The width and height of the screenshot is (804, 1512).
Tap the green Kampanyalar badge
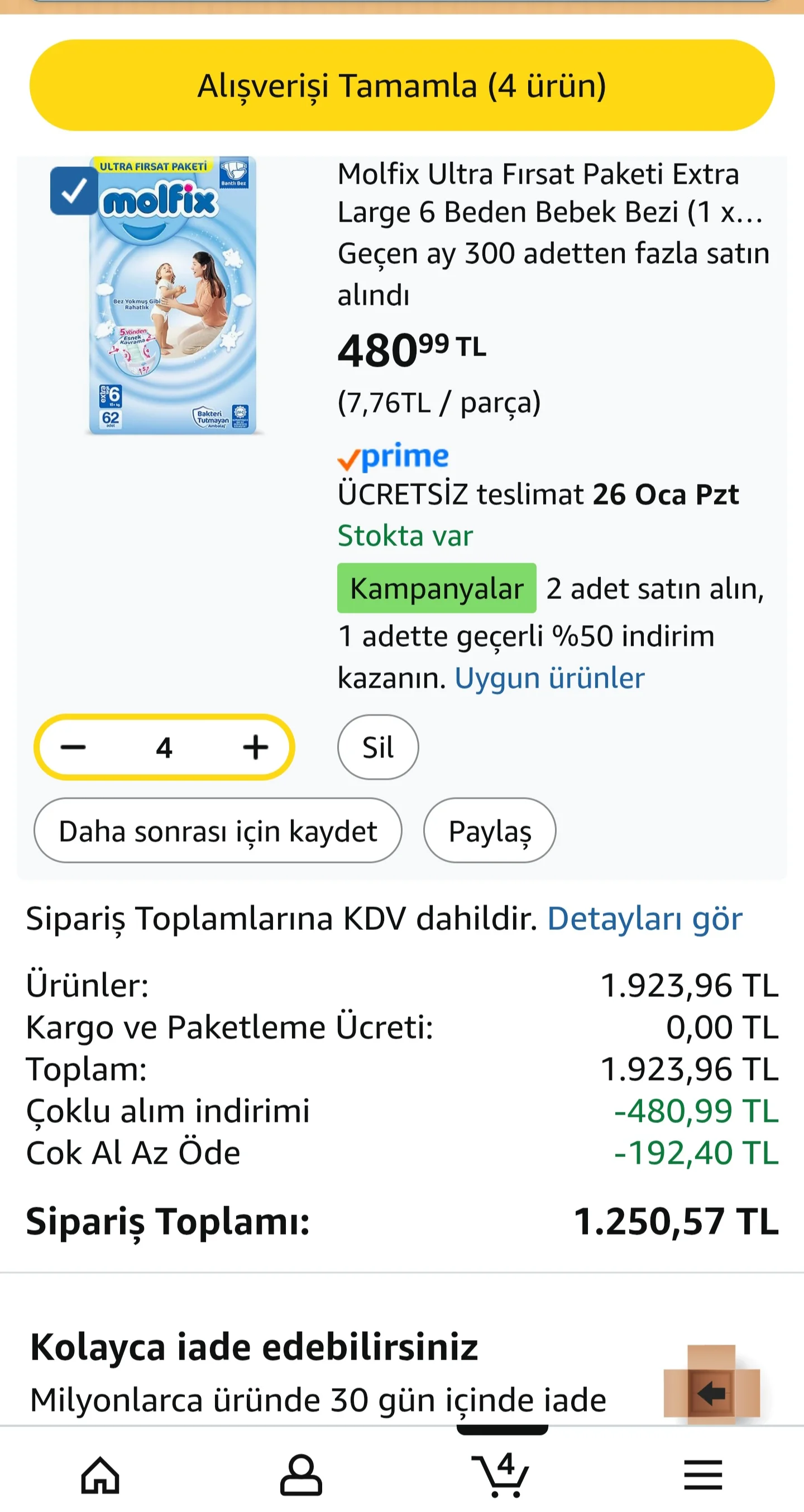click(x=437, y=588)
